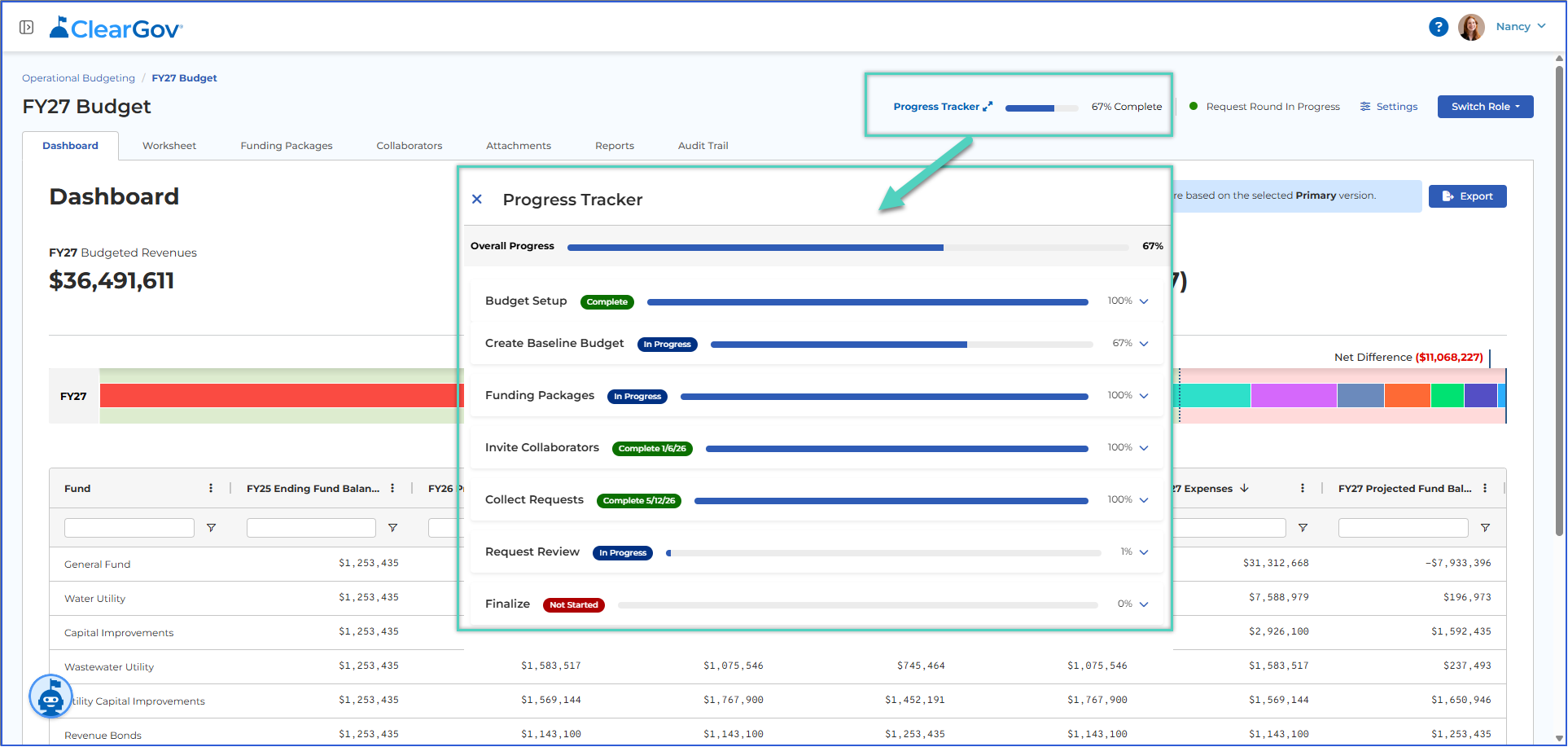This screenshot has width=1568, height=747.
Task: Expand the Budget Setup section
Action: (1144, 301)
